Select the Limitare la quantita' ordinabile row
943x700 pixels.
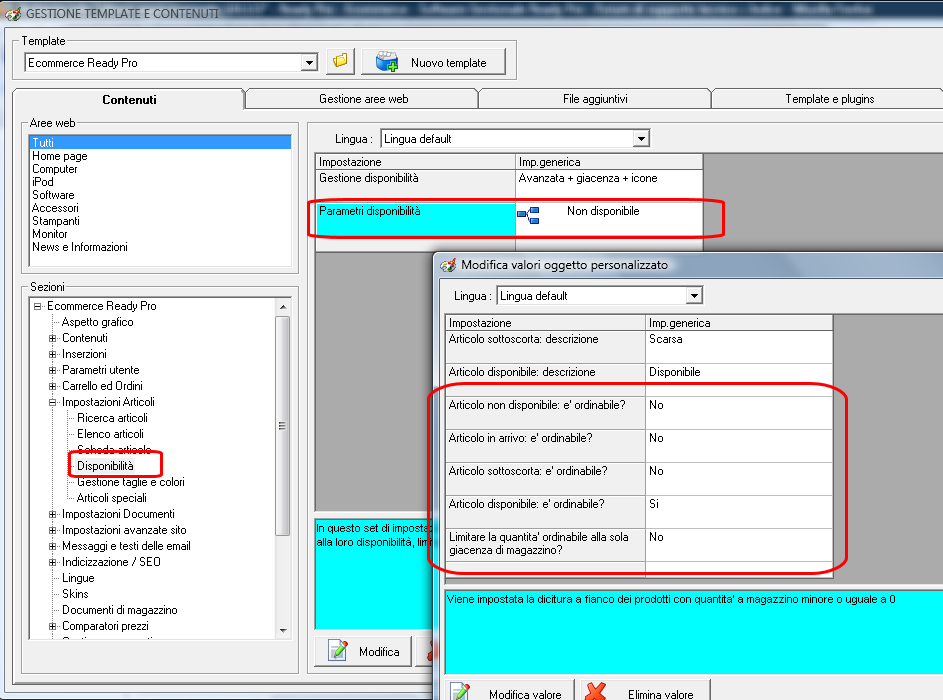tap(545, 545)
